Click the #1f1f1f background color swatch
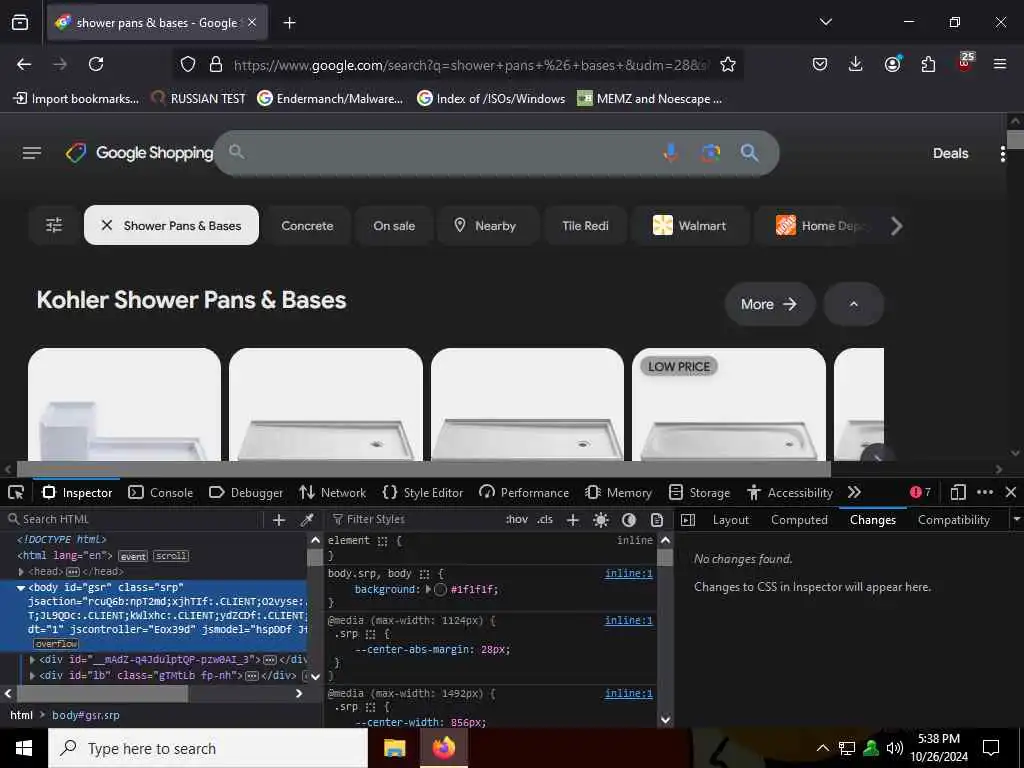Viewport: 1024px width, 768px height. pos(440,589)
